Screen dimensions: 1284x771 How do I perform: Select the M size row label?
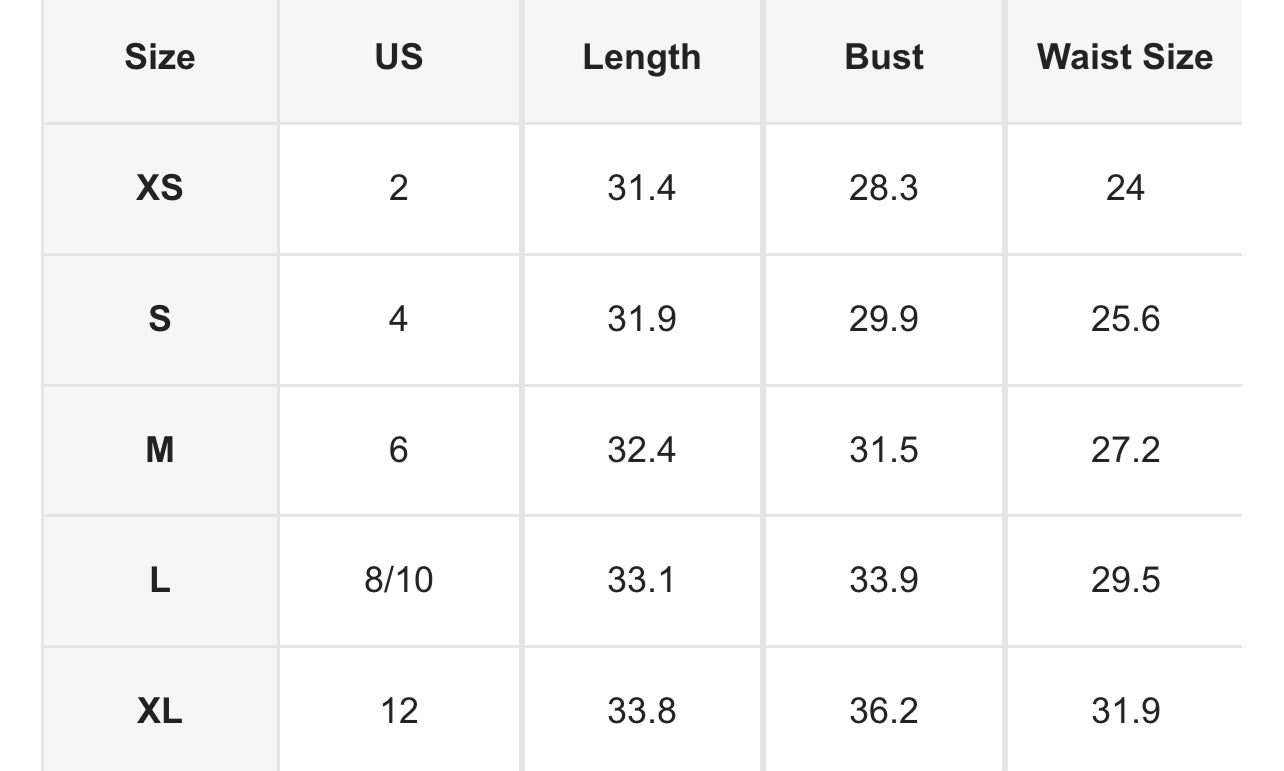[x=160, y=450]
